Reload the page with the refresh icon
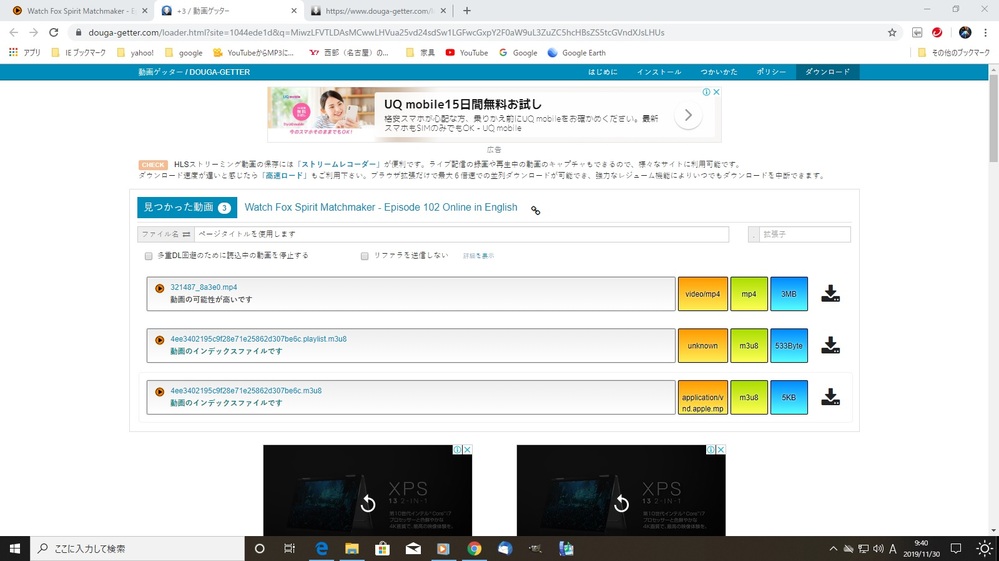The image size is (999, 561). [53, 32]
